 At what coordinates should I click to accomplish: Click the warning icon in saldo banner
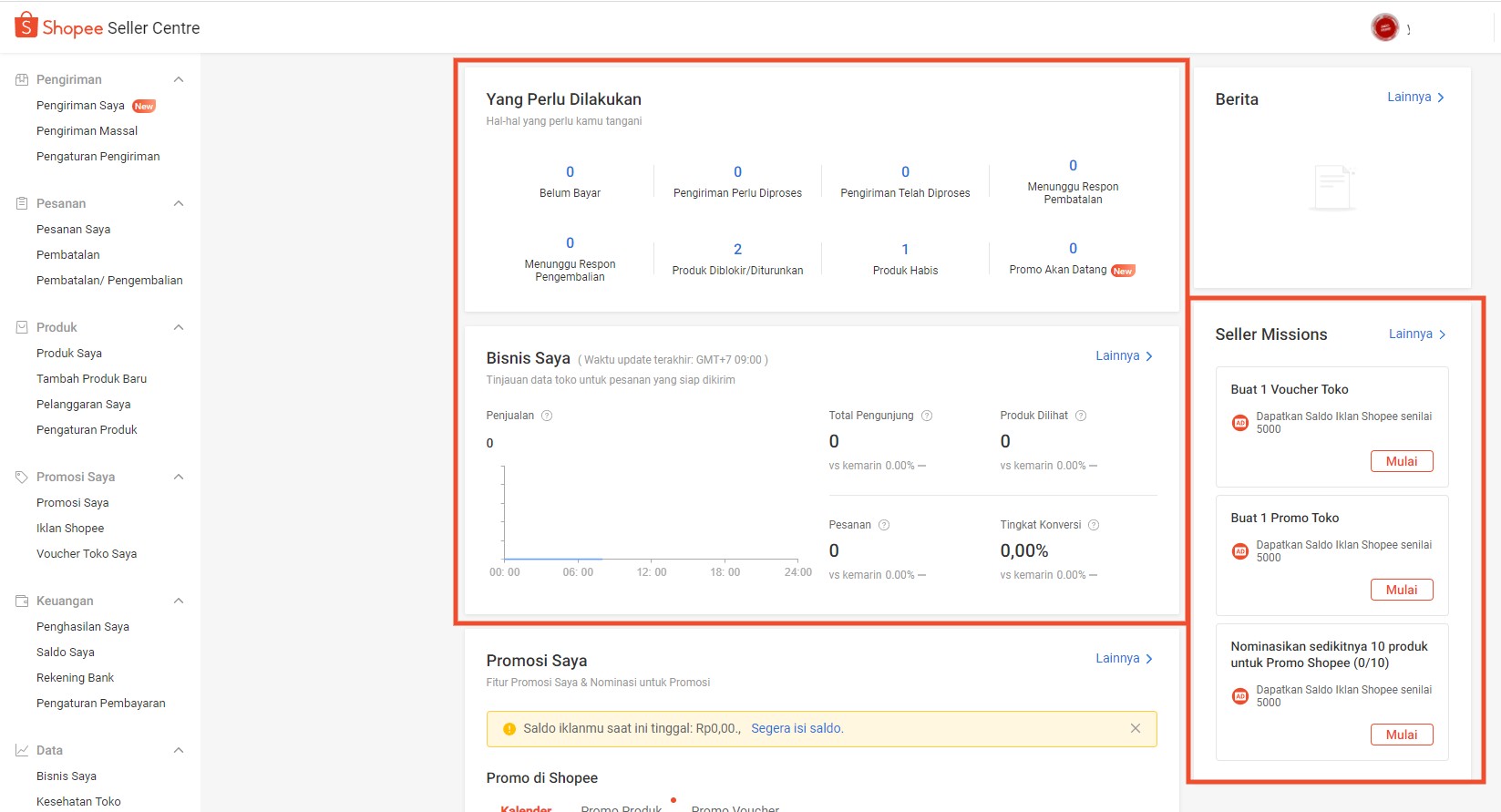pyautogui.click(x=509, y=729)
